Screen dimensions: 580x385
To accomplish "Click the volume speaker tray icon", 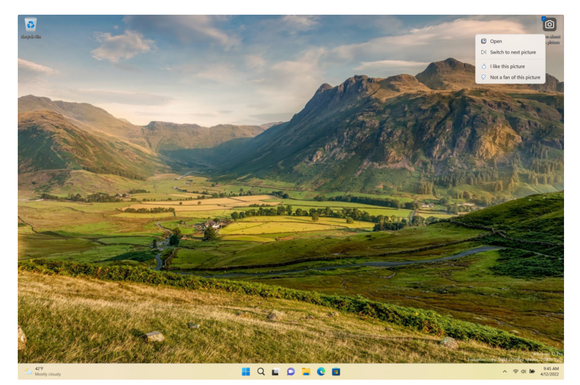I will click(x=523, y=371).
